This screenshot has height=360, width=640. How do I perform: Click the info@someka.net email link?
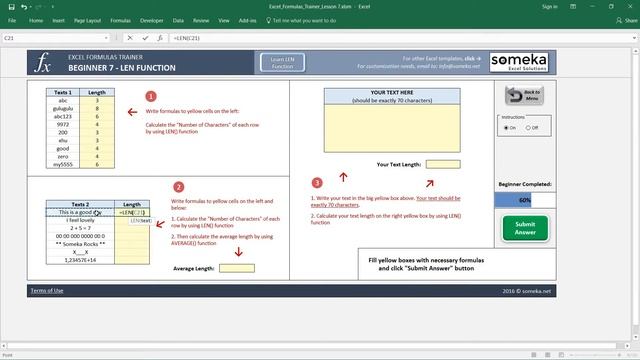tap(459, 66)
